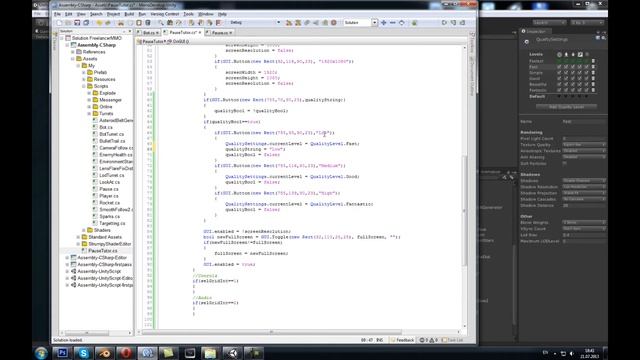Click the Windows Start orb
Viewport: 640px width, 360px height.
click(x=41, y=353)
